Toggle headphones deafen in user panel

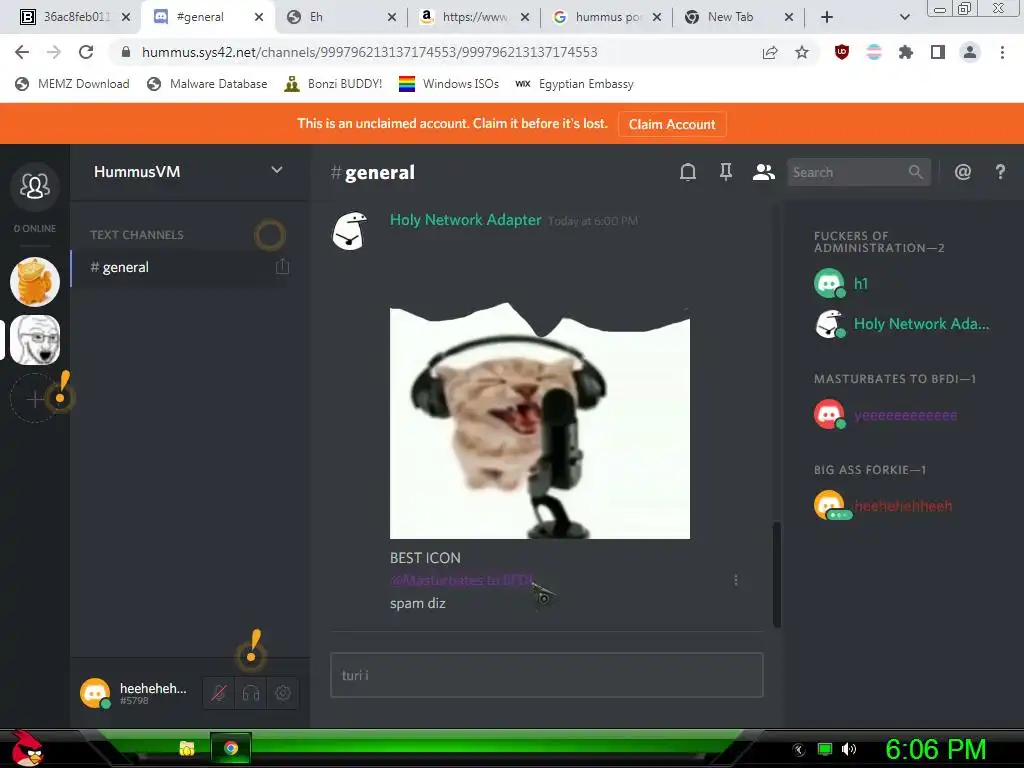point(251,693)
